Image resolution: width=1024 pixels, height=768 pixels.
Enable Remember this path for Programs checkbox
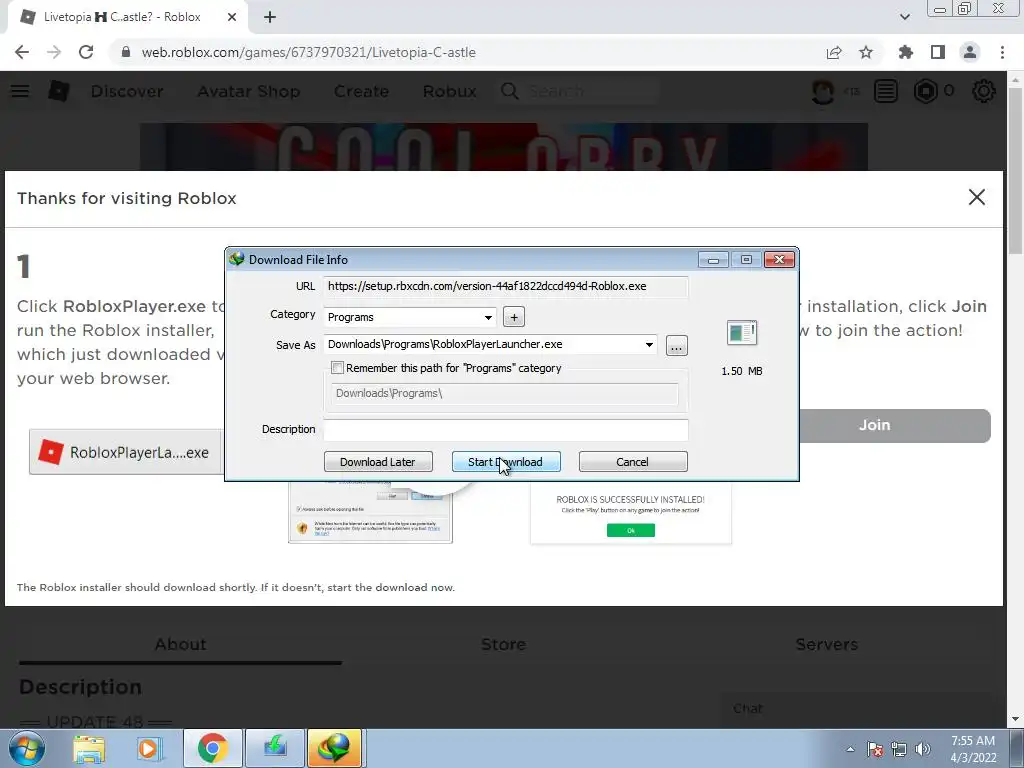coord(338,368)
